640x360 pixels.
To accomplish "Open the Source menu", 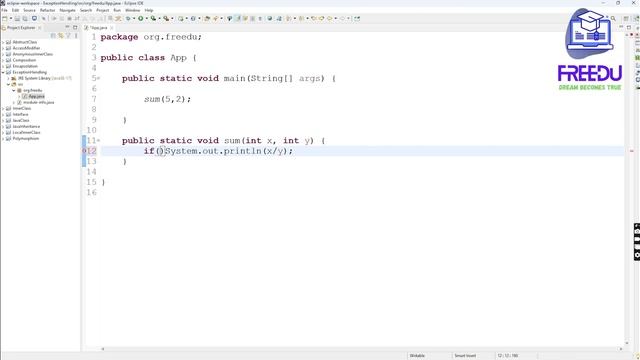I will [29, 10].
